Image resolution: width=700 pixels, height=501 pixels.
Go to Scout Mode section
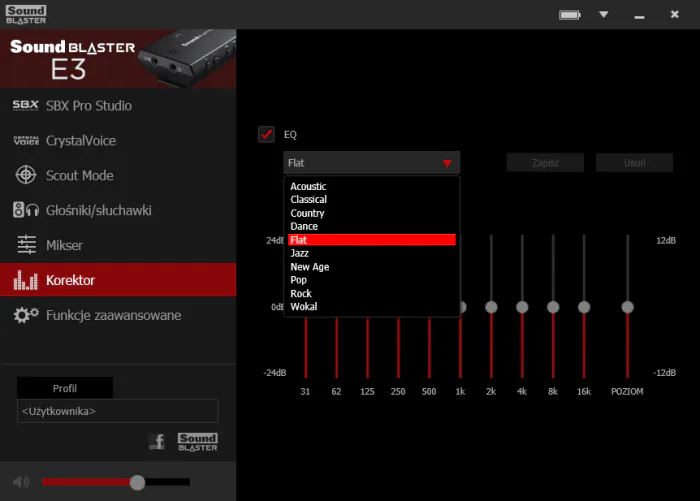click(118, 175)
